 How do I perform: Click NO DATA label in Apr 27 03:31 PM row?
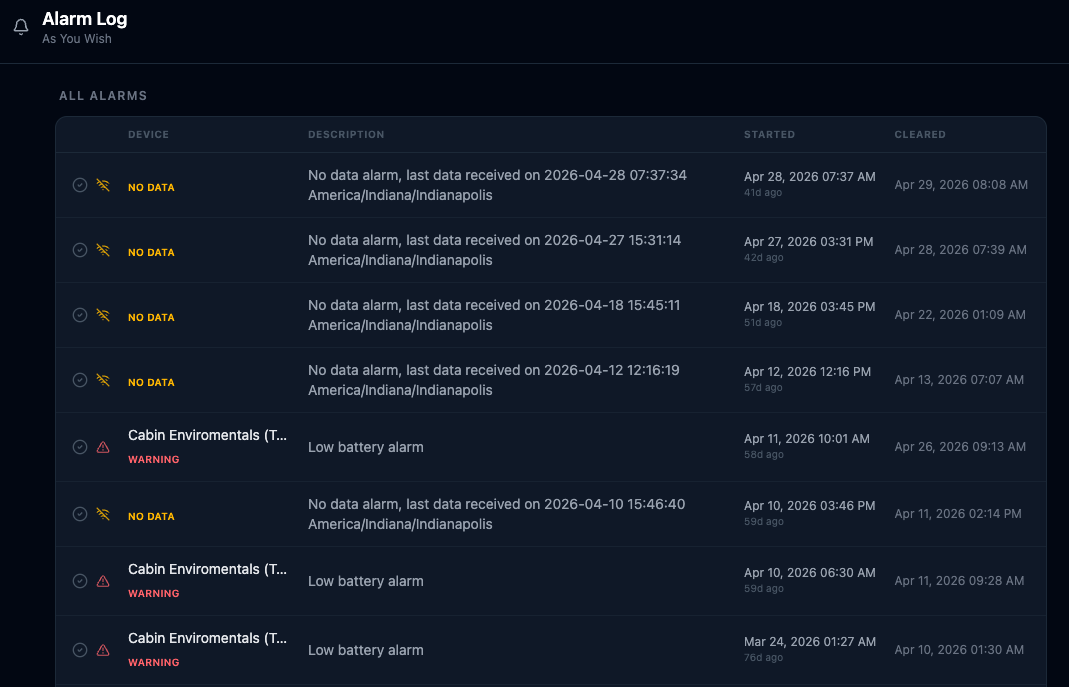point(151,252)
